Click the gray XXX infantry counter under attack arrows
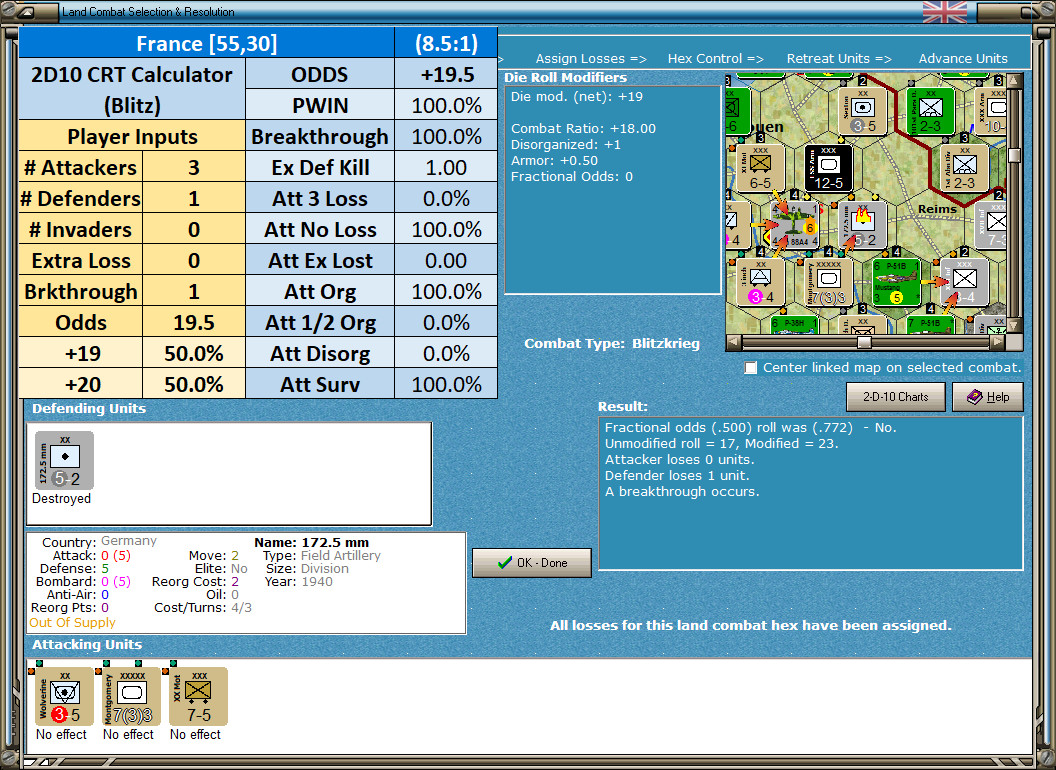The width and height of the screenshot is (1056, 770). [964, 282]
